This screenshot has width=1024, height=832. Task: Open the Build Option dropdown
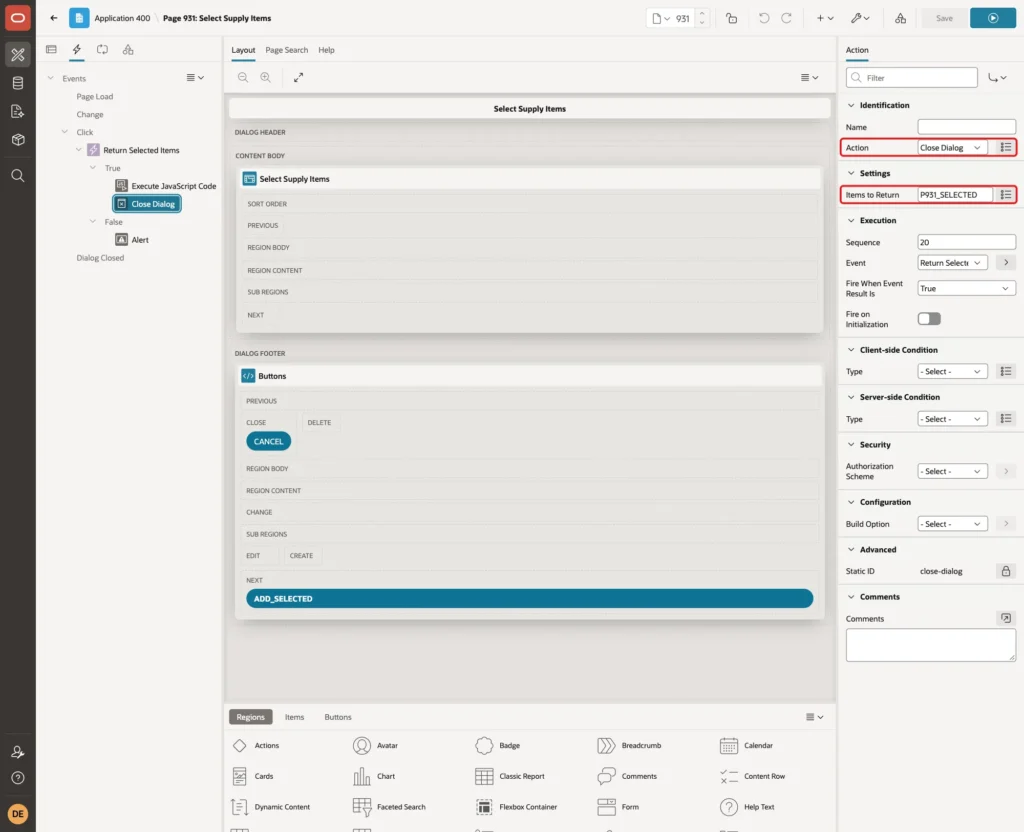pos(952,524)
